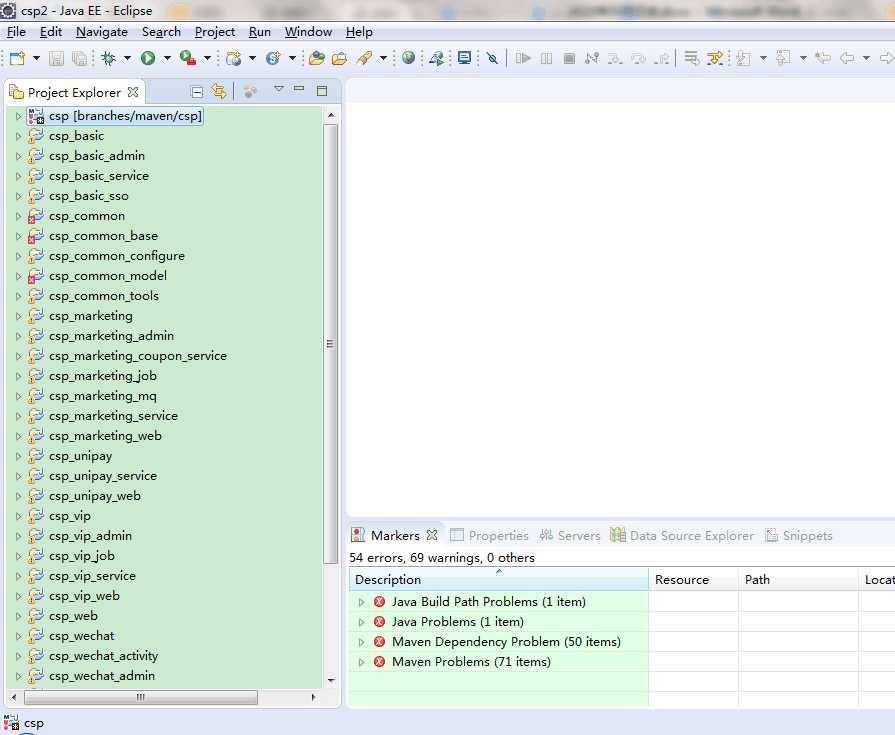
Task: Click the New Servlet globe icon
Action: (273, 58)
